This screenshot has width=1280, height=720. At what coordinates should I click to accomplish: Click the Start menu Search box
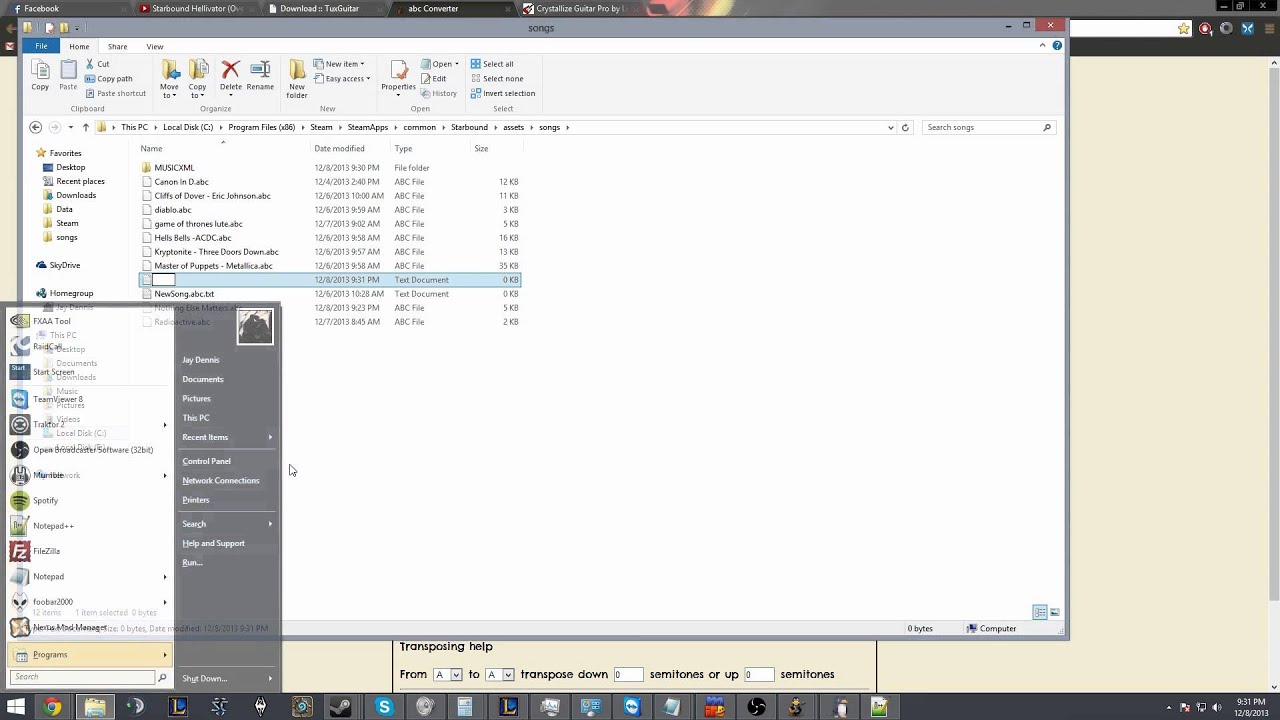coord(82,677)
